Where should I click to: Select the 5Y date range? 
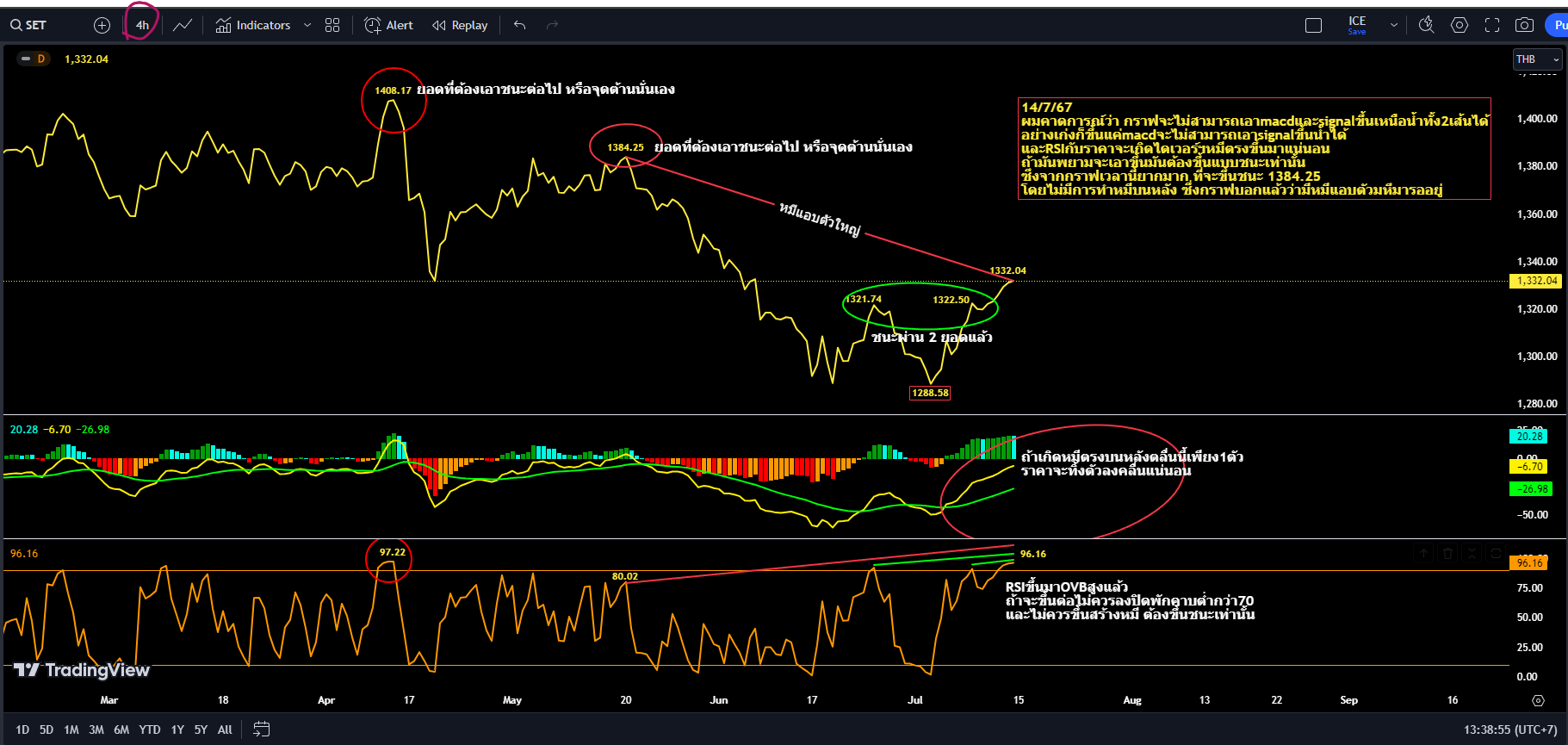click(201, 729)
